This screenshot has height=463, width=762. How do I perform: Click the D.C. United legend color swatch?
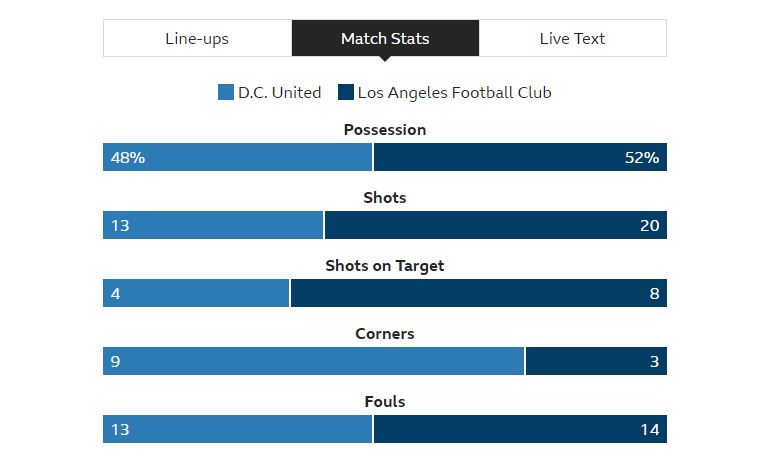click(226, 92)
